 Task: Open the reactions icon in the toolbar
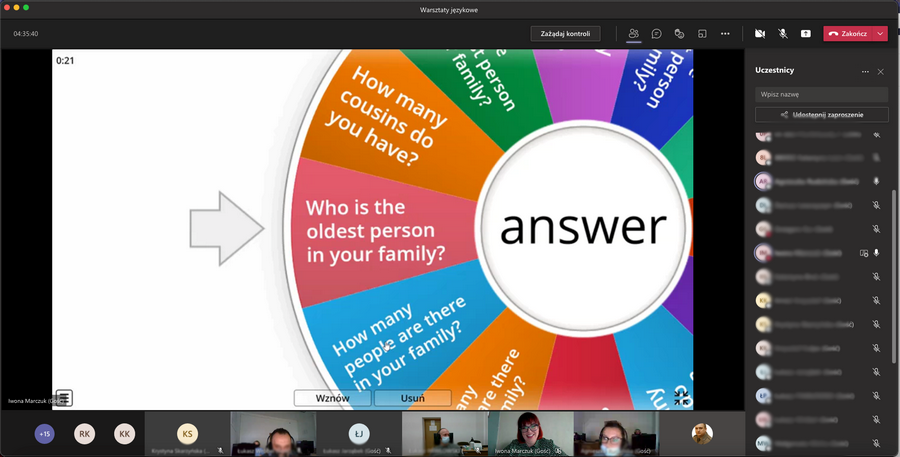[x=679, y=33]
